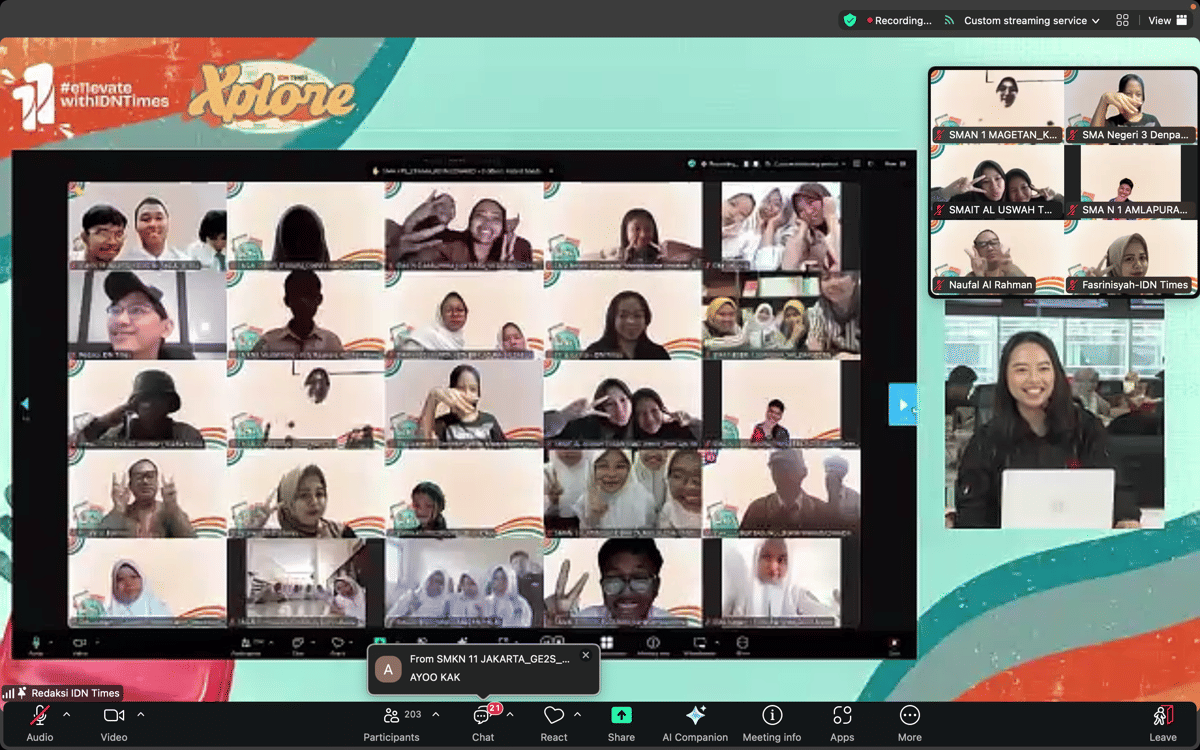Expand audio options chevron

pos(67,715)
